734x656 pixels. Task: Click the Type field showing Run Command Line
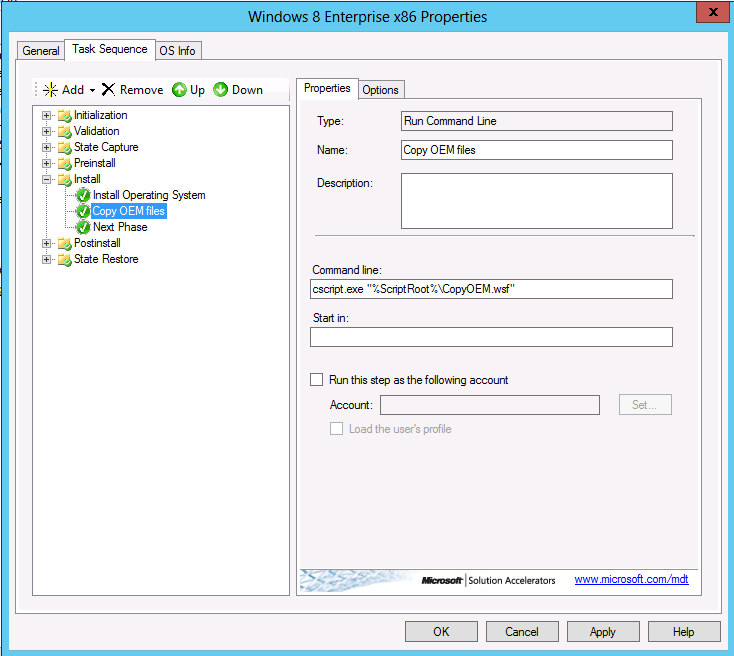tap(536, 121)
